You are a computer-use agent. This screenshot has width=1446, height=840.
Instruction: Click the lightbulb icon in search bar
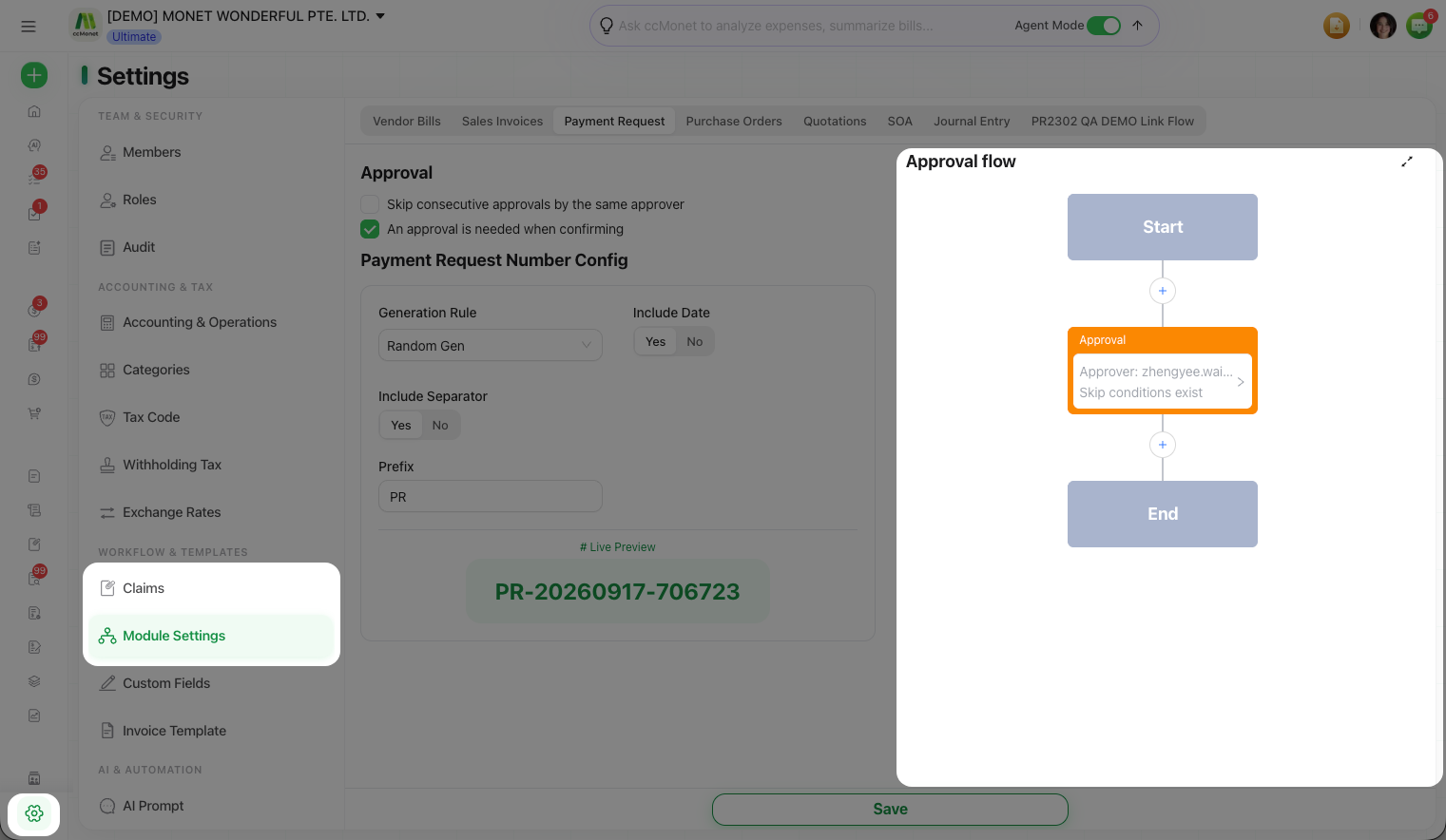coord(607,26)
